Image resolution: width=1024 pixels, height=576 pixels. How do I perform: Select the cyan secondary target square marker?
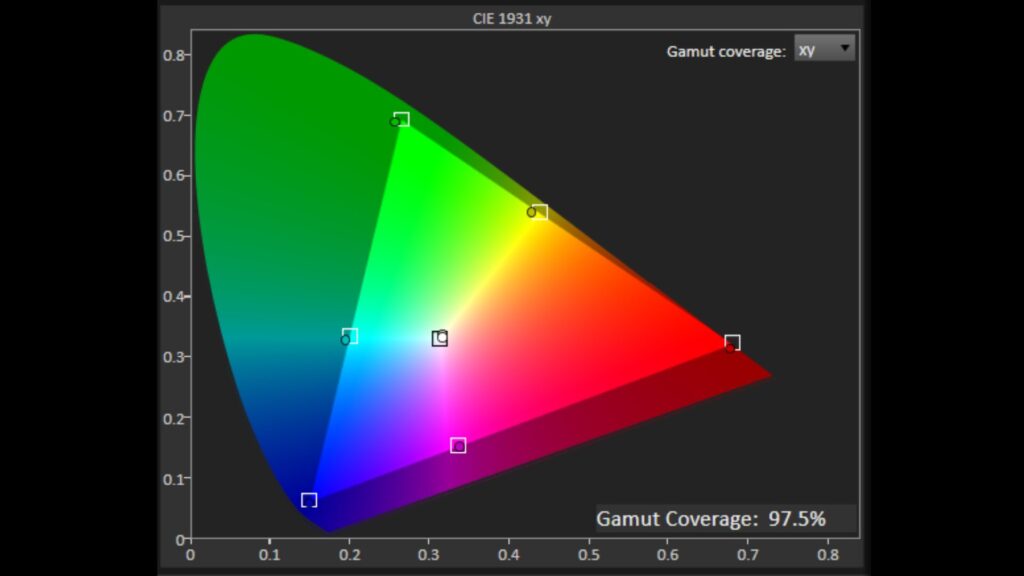click(350, 336)
